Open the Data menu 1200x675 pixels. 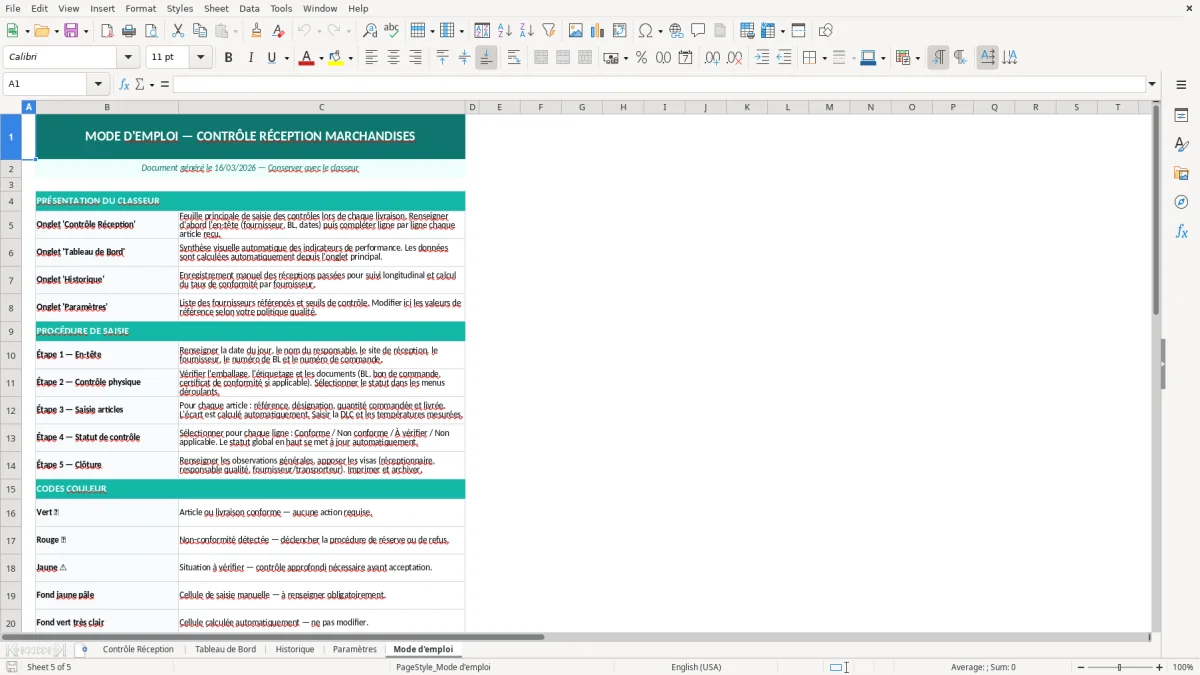(x=249, y=8)
